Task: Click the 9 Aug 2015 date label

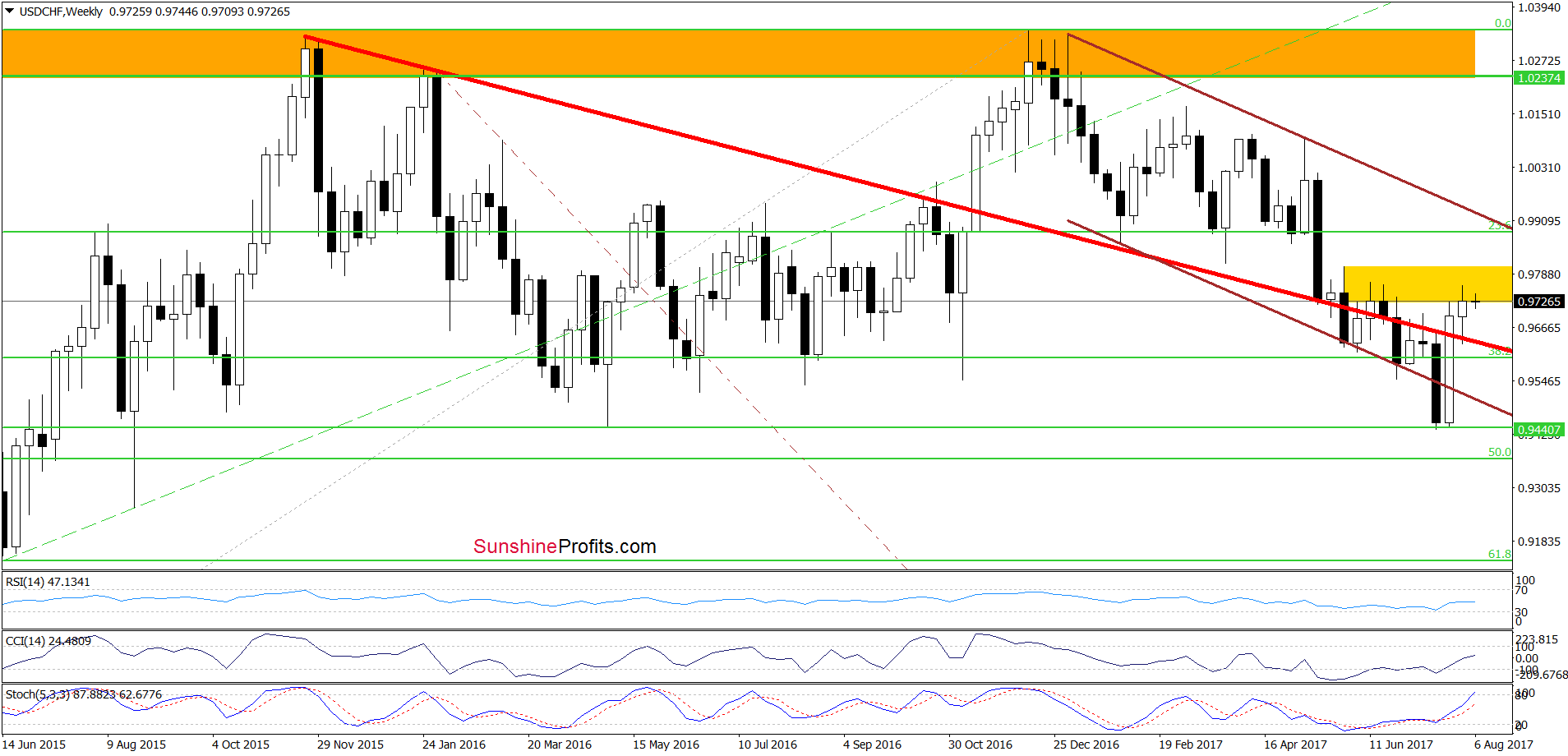Action: pos(136,744)
